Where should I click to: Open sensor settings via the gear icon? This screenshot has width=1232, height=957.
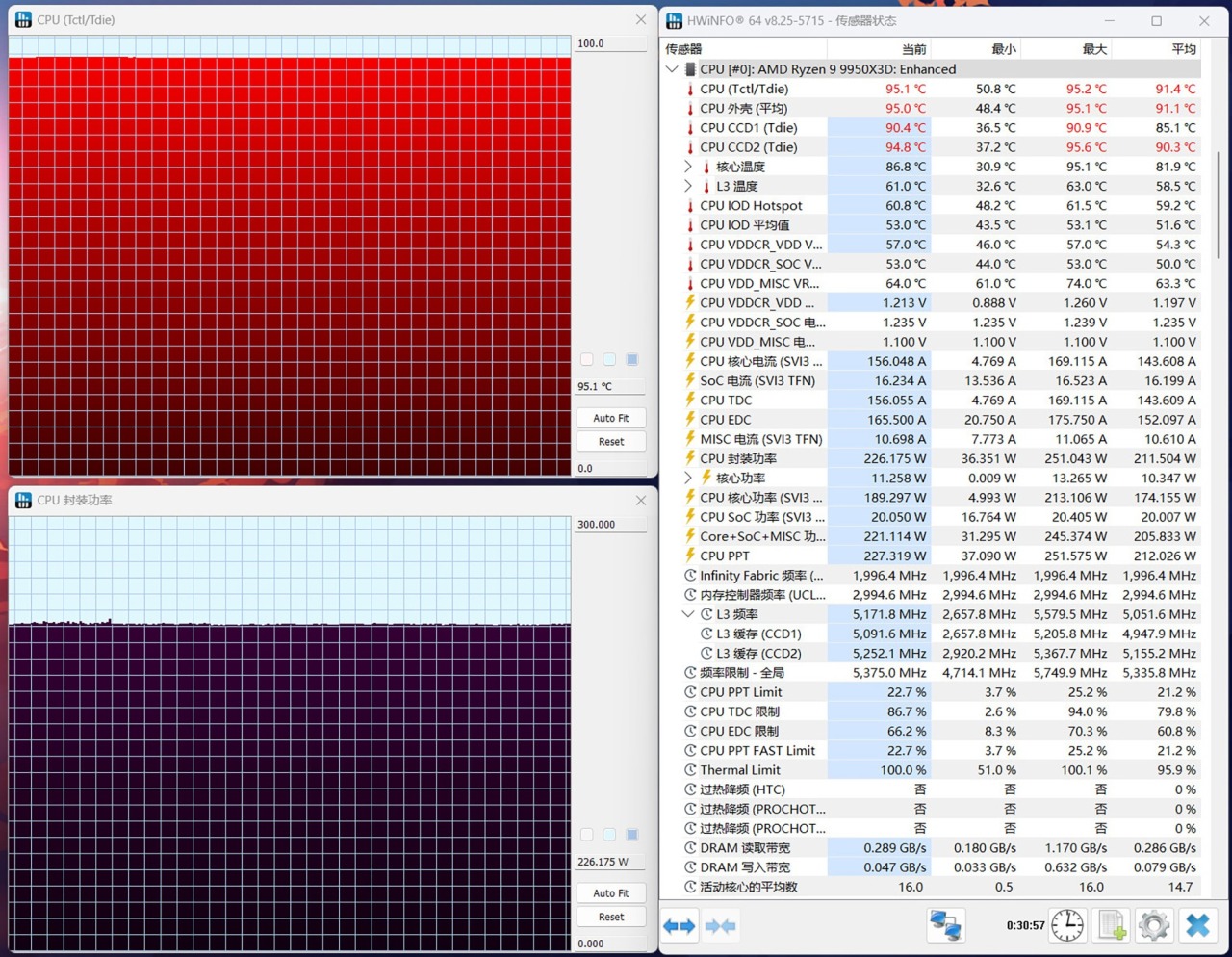tap(1154, 925)
